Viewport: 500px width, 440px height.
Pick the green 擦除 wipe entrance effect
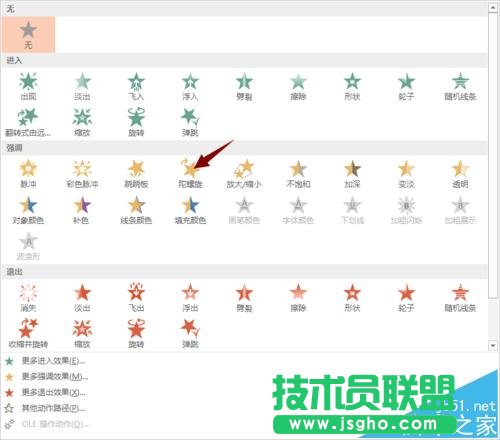[x=298, y=86]
